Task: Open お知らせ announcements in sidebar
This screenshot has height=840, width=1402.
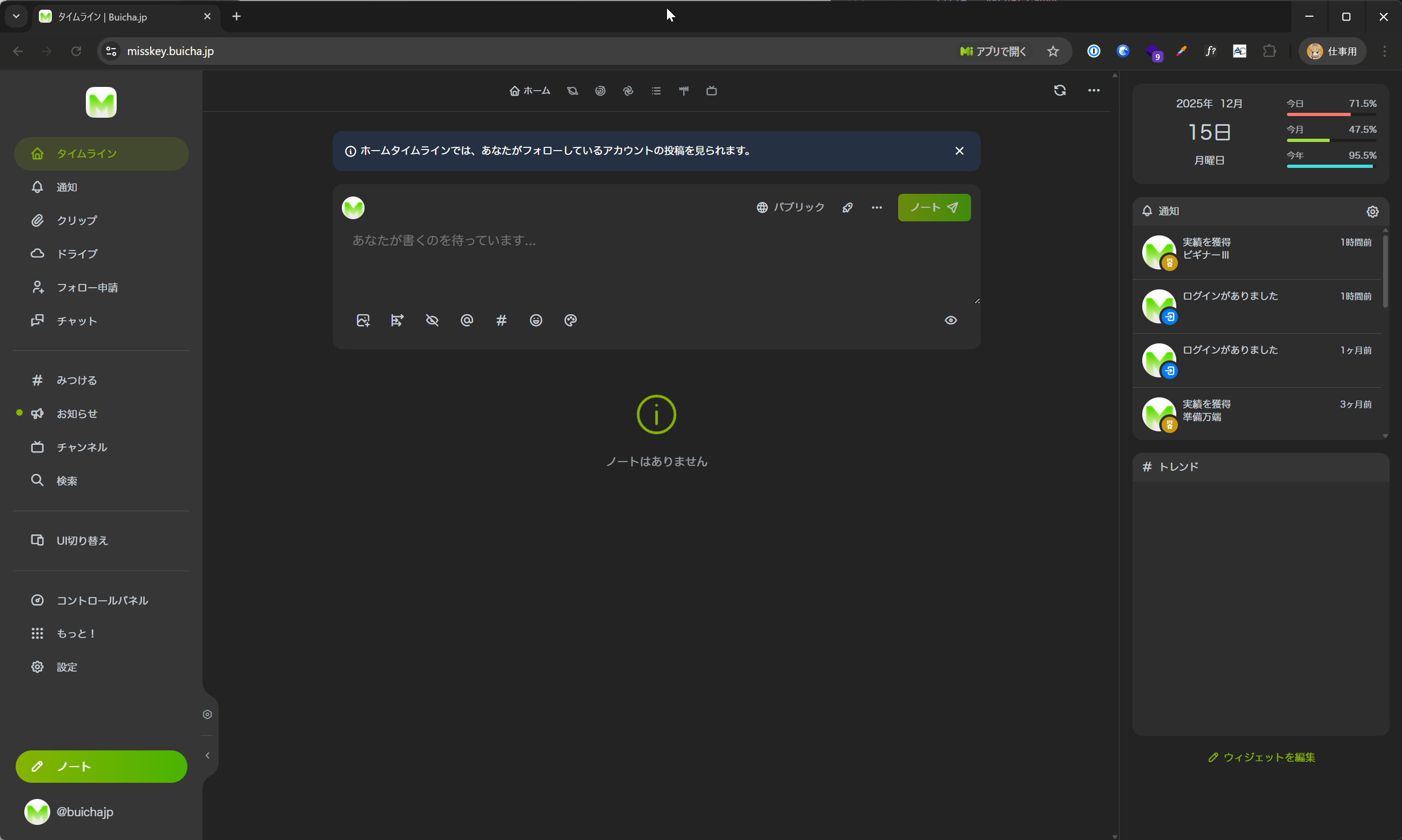Action: click(101, 414)
